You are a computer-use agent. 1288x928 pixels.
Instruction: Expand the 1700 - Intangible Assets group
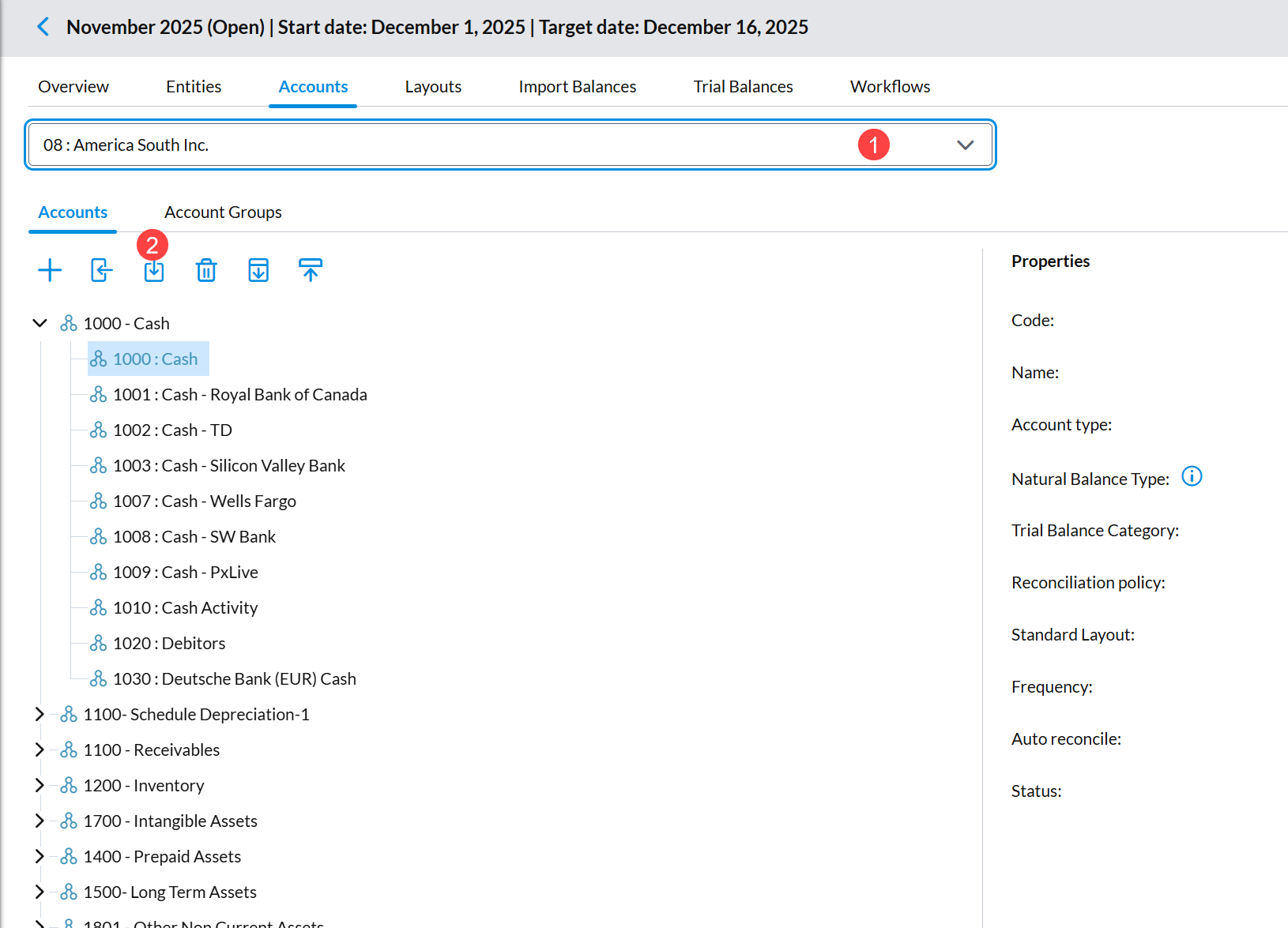40,821
